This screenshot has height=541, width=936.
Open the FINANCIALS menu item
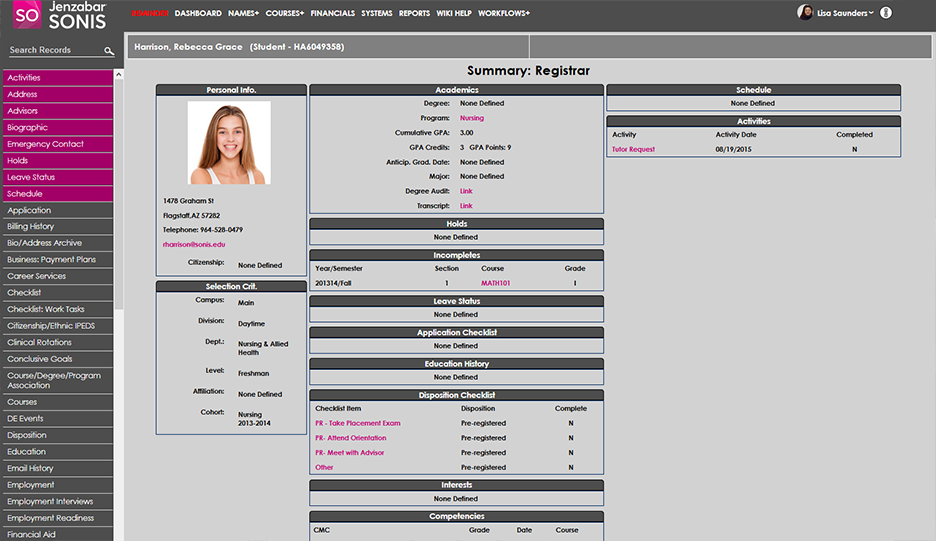click(x=332, y=13)
